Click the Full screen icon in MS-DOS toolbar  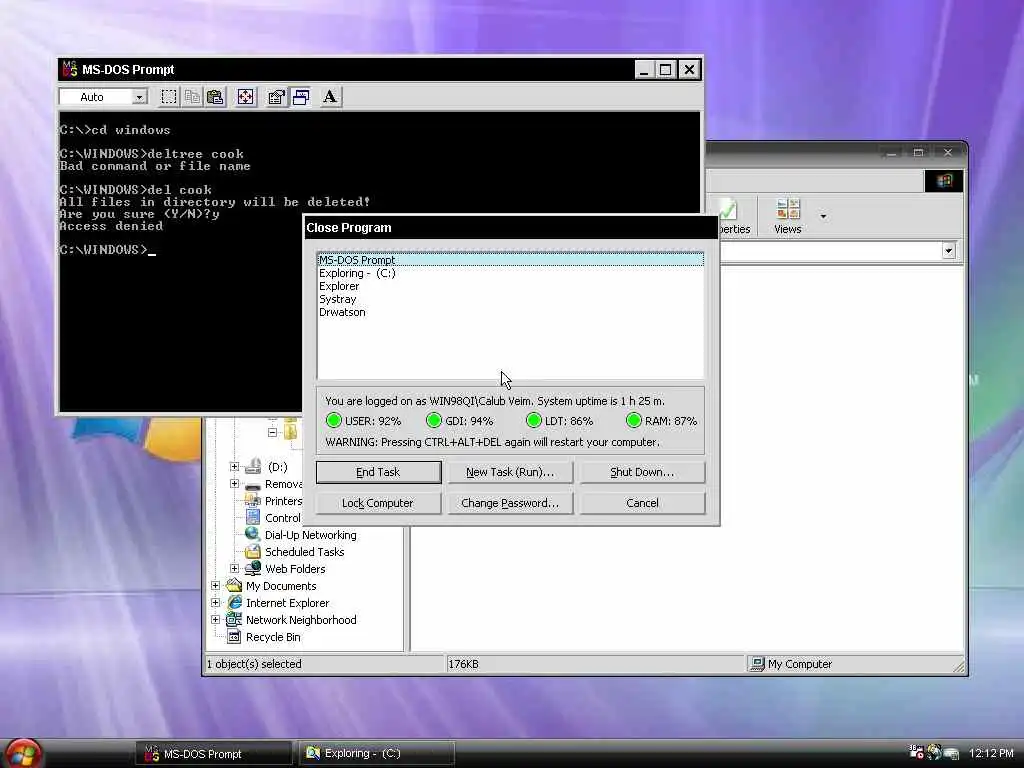click(246, 97)
